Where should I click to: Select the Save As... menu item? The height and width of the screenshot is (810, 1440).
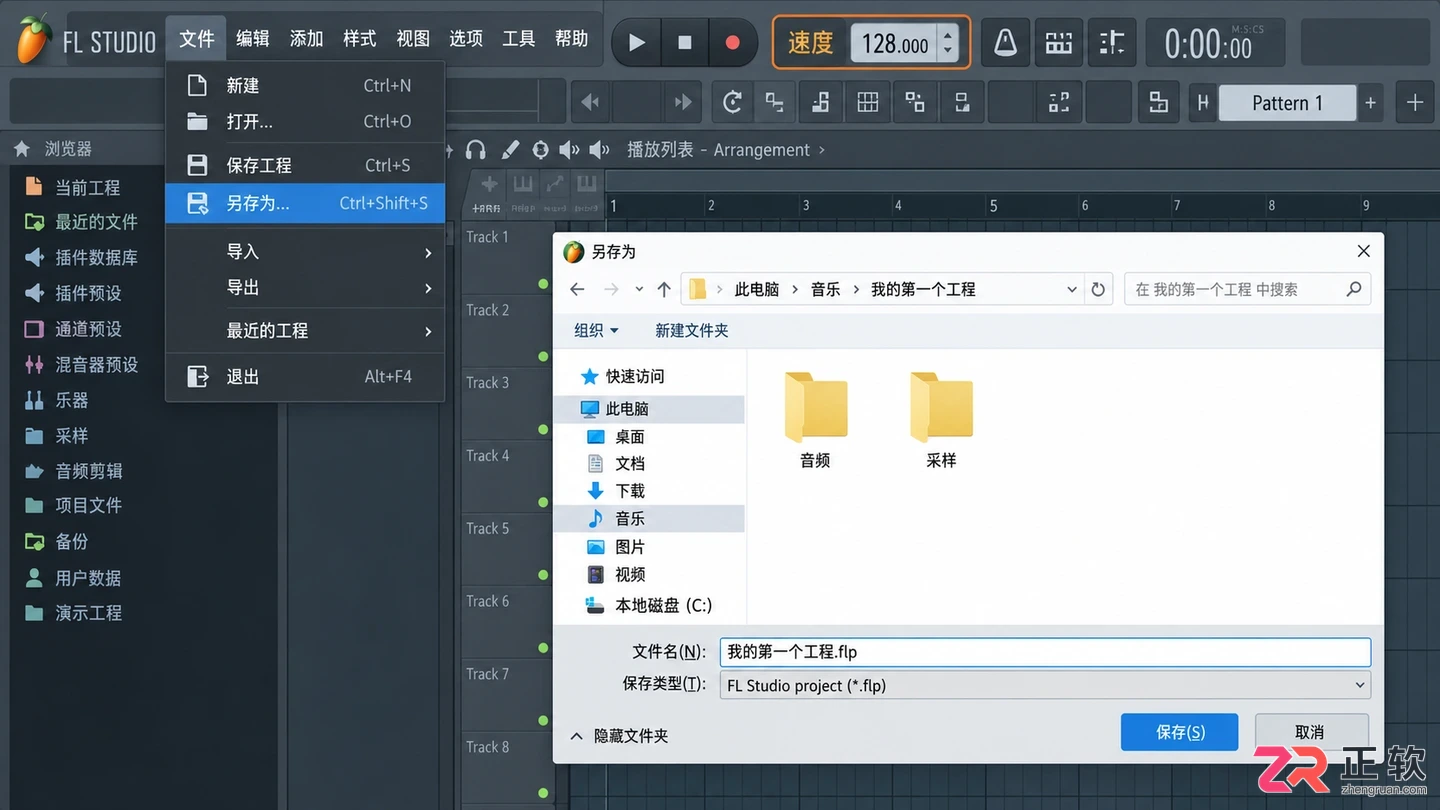pos(305,203)
